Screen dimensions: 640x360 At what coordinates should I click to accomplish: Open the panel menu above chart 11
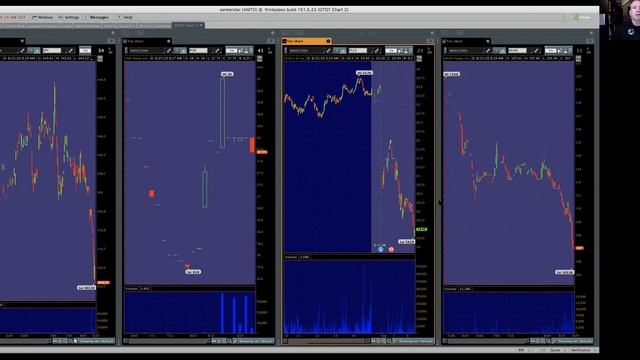coord(590,41)
